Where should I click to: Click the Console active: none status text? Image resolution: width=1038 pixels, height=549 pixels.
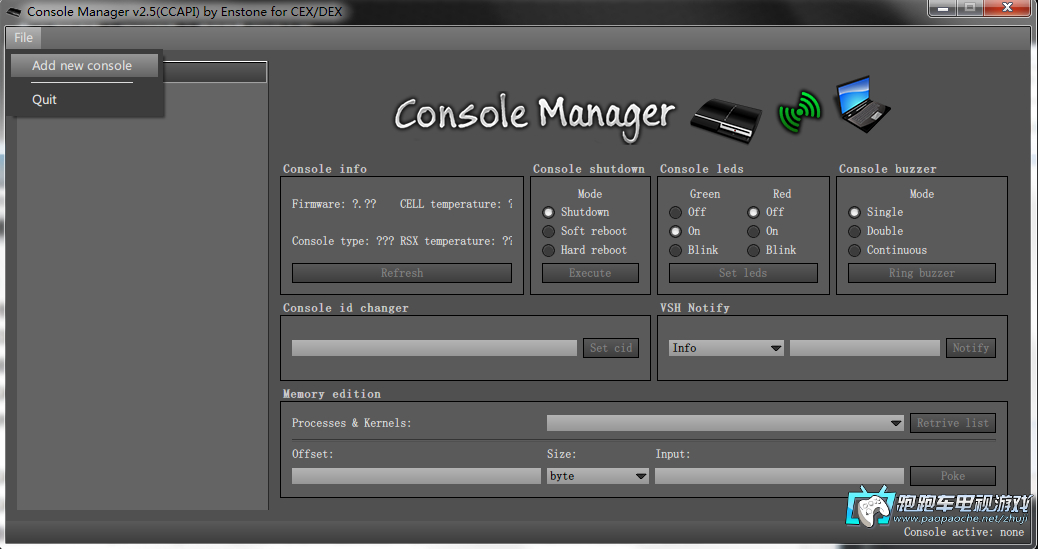(964, 532)
